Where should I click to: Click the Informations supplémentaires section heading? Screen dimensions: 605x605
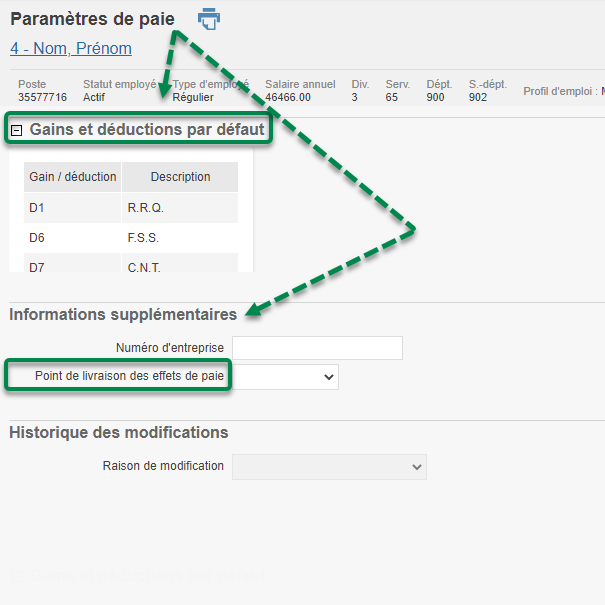click(x=123, y=314)
